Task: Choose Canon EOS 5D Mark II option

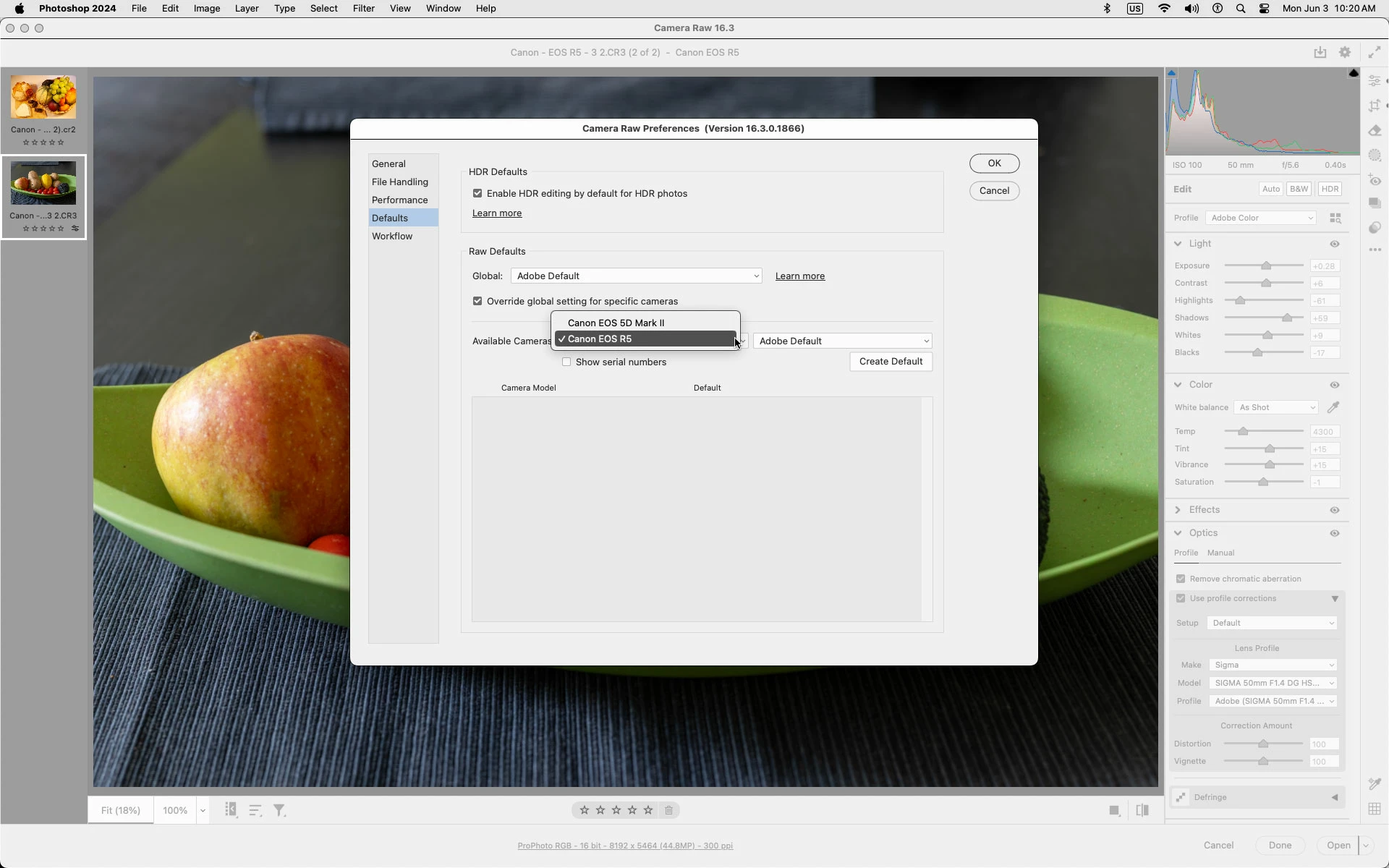Action: pos(616,323)
